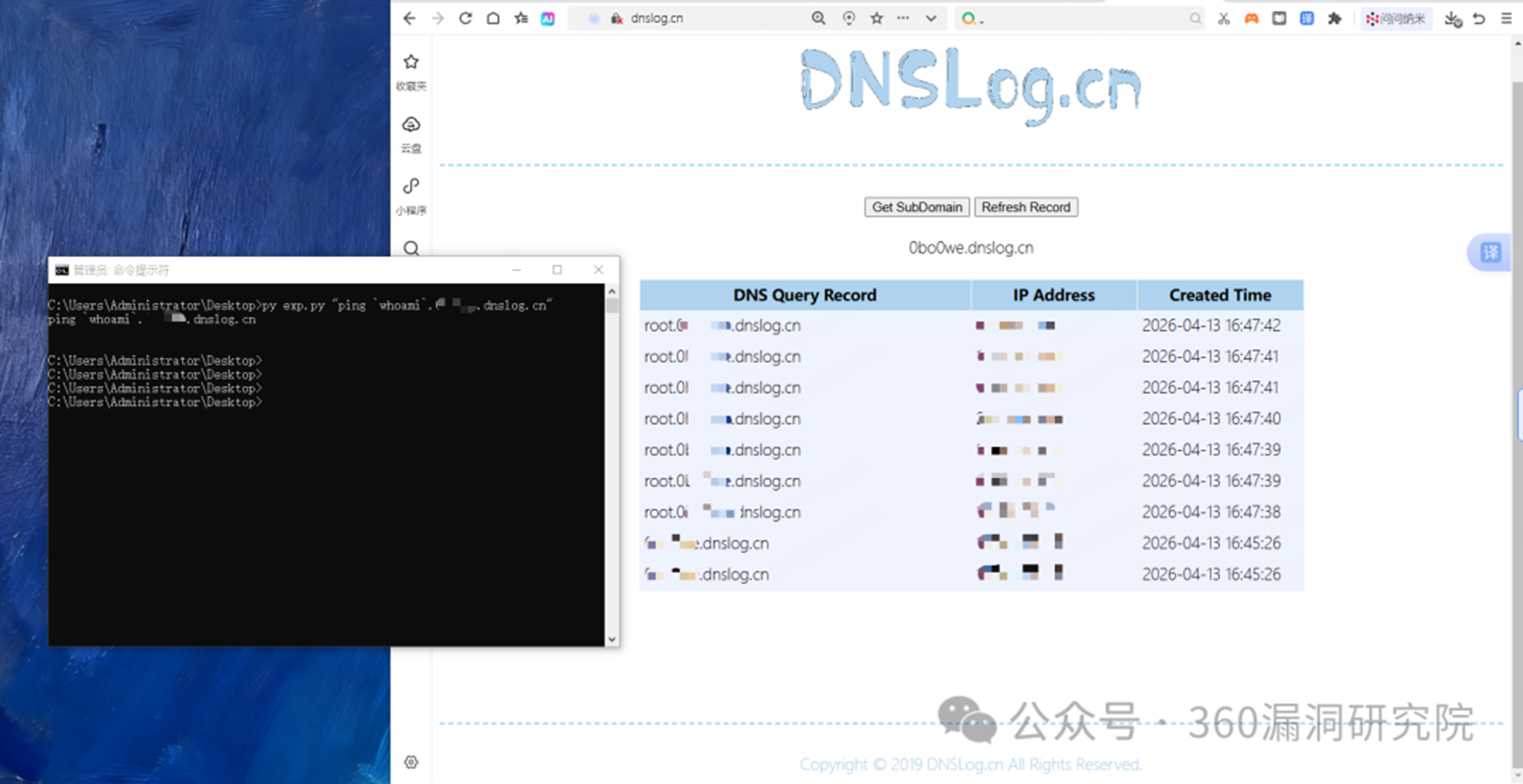Expand the address bar dropdown chevron
The width and height of the screenshot is (1523, 784).
click(x=931, y=18)
